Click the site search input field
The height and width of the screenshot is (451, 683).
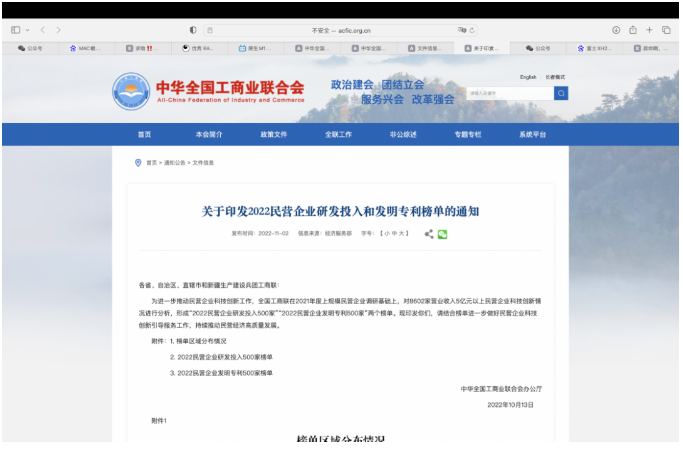pos(510,93)
